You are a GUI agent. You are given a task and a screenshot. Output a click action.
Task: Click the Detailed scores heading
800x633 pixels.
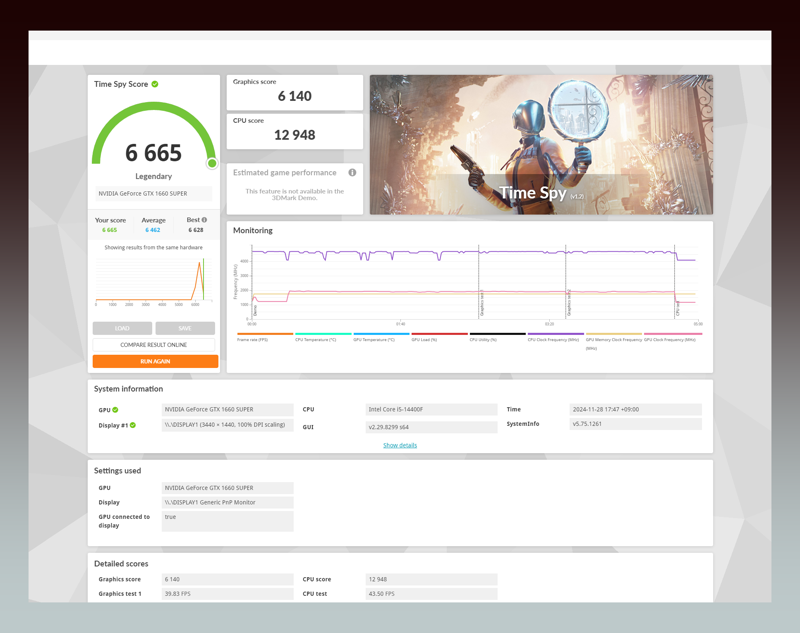(121, 564)
